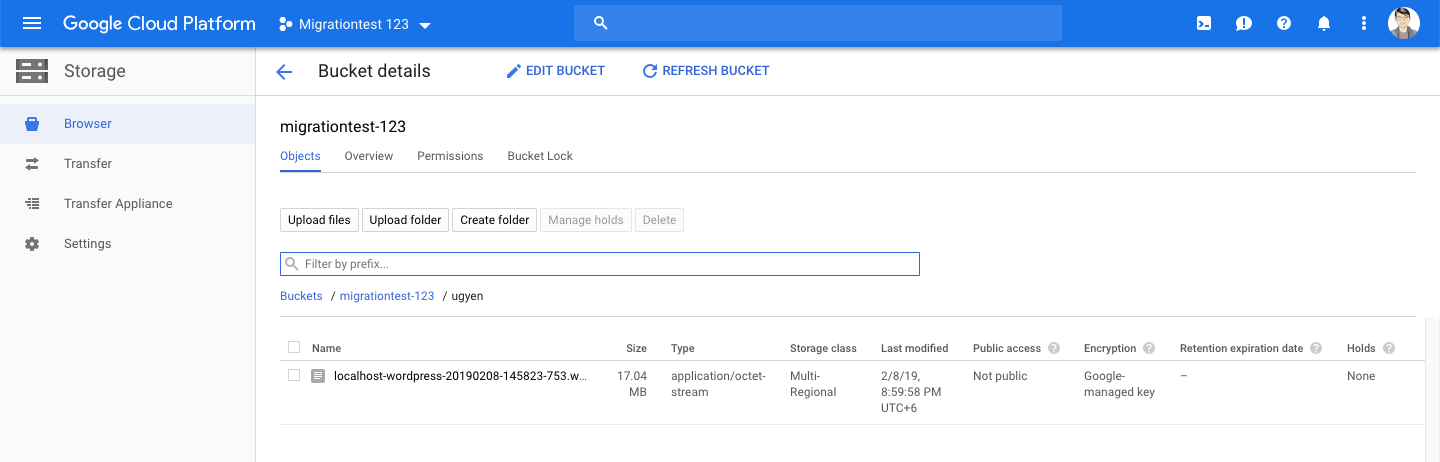Activate Cloud Shell terminal icon

(x=1204, y=23)
